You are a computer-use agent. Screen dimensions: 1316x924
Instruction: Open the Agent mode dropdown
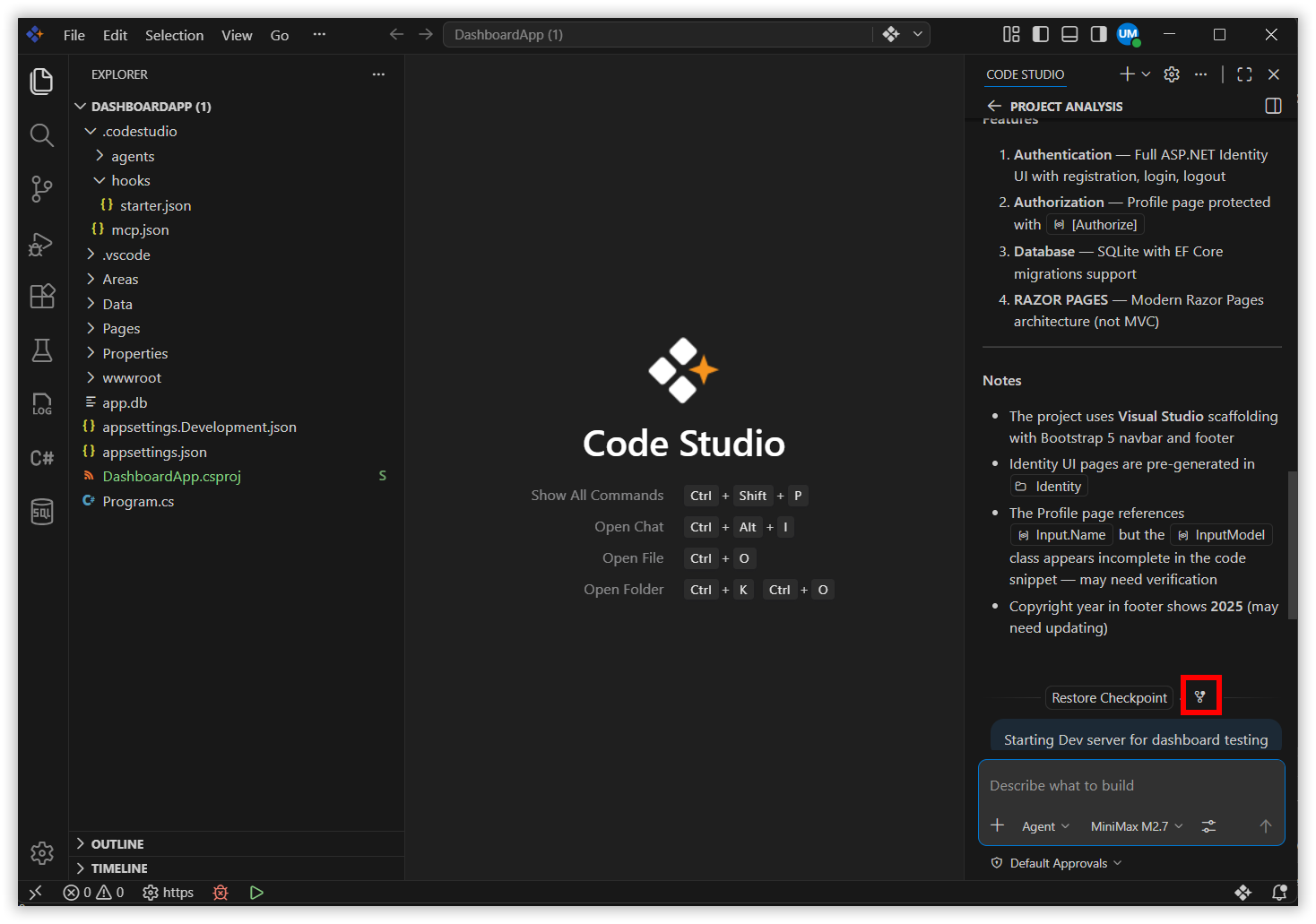click(1045, 826)
